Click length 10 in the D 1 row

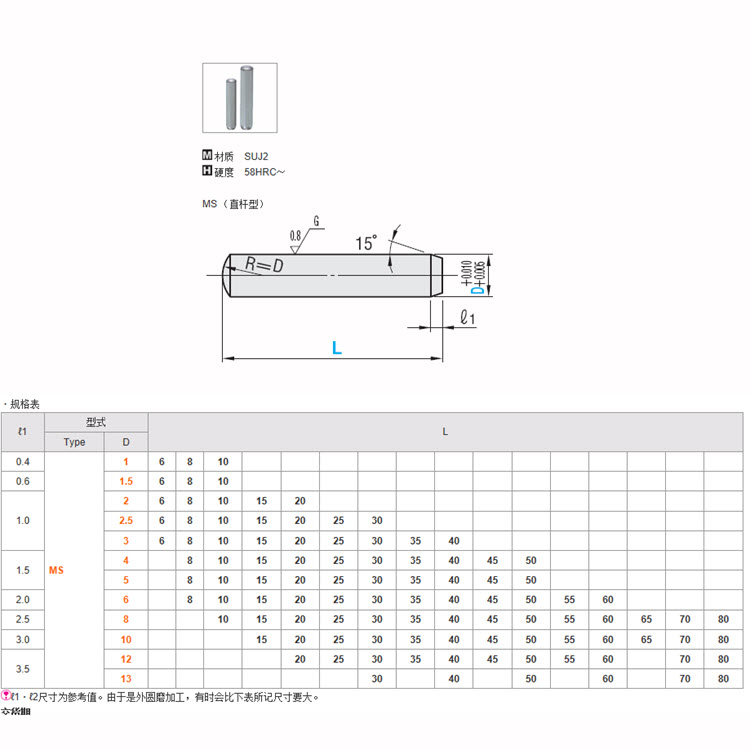point(223,462)
